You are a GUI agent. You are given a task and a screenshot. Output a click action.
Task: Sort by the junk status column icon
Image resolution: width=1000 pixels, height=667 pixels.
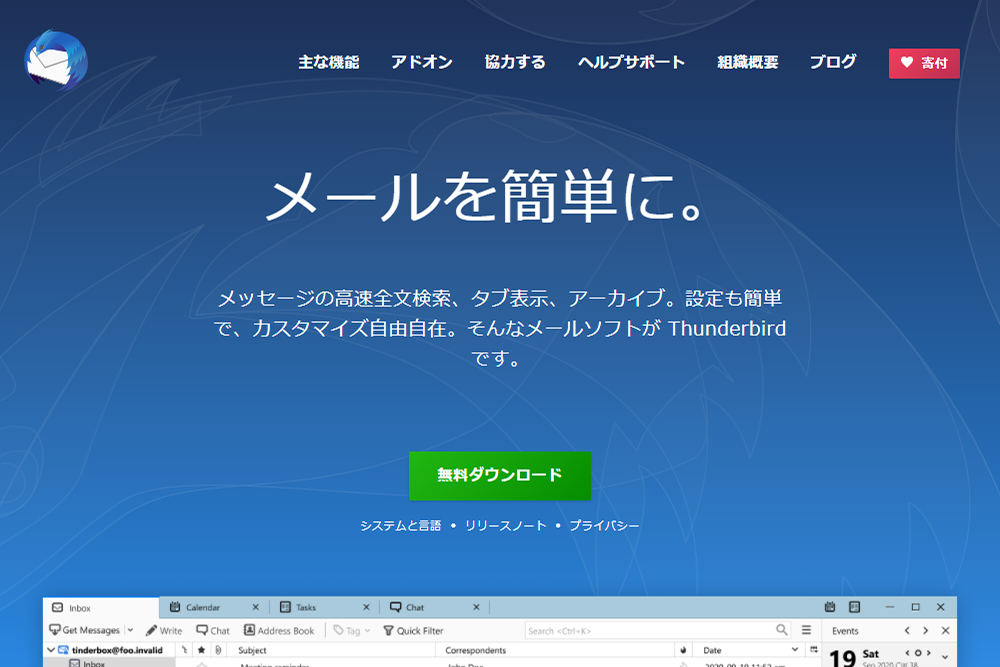683,650
